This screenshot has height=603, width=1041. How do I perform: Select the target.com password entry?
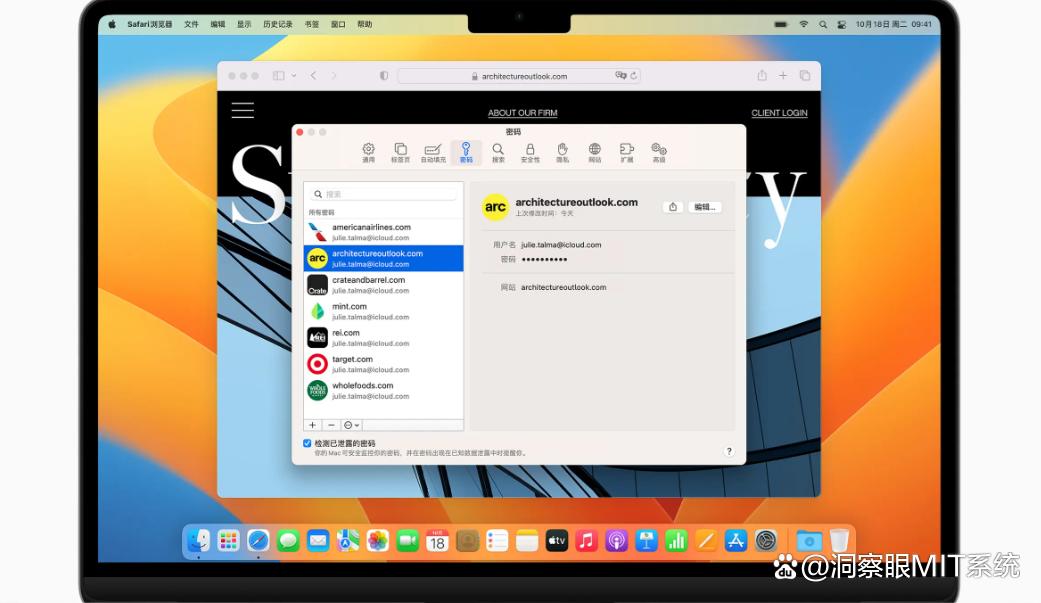pyautogui.click(x=384, y=364)
